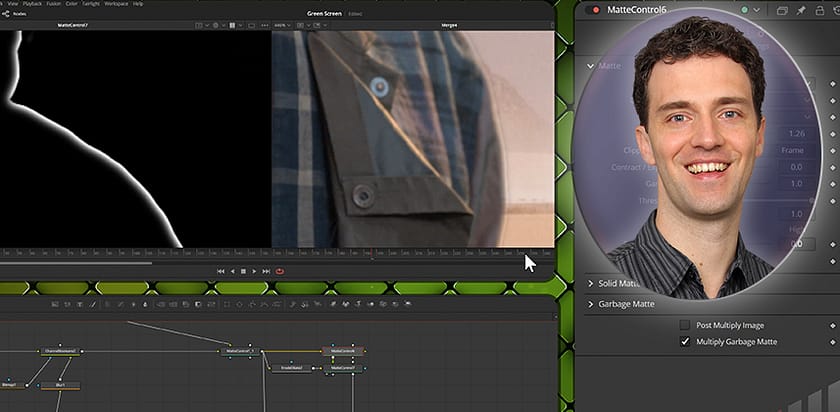Enable the Post Multiply Image checkbox
Image resolution: width=840 pixels, height=412 pixels.
tap(685, 325)
